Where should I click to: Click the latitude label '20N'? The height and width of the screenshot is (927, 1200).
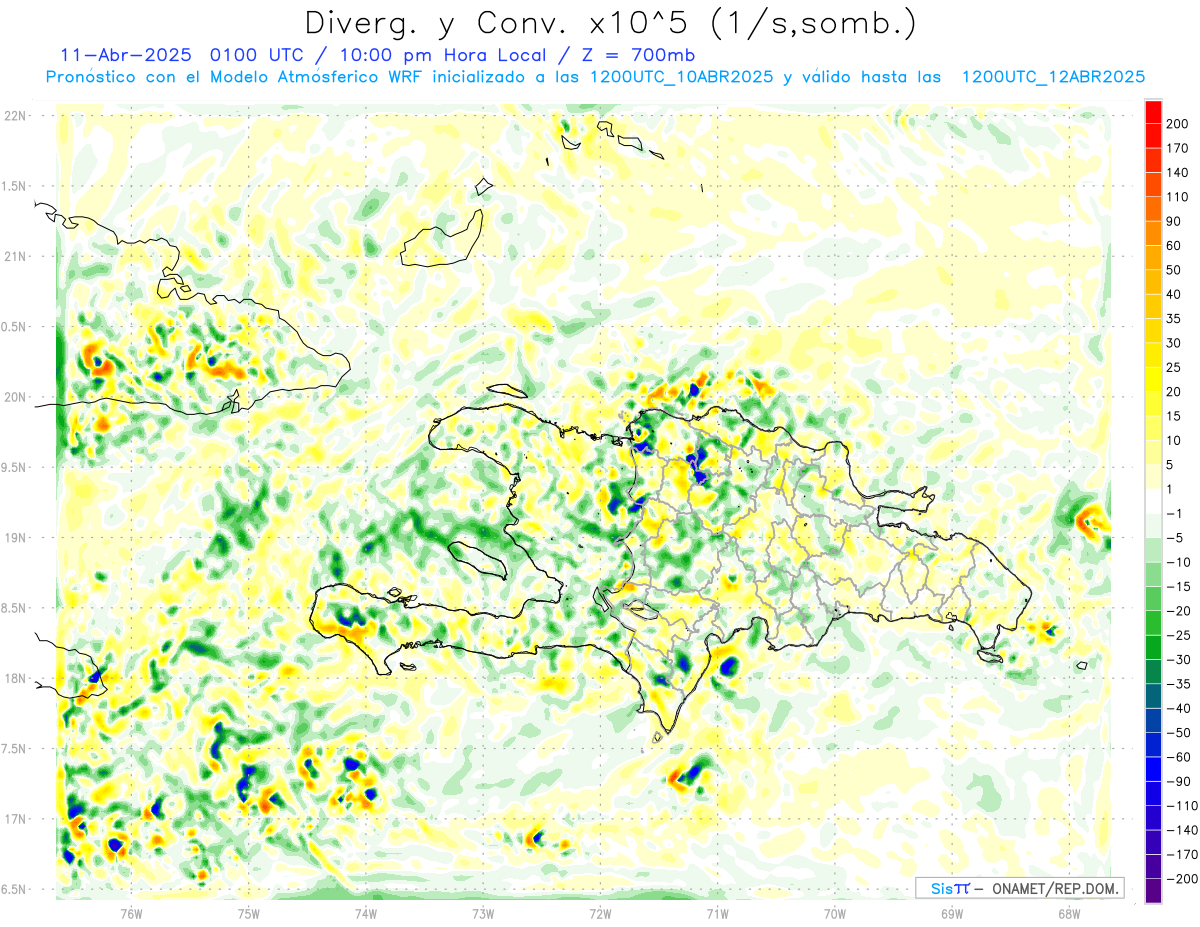tap(16, 397)
